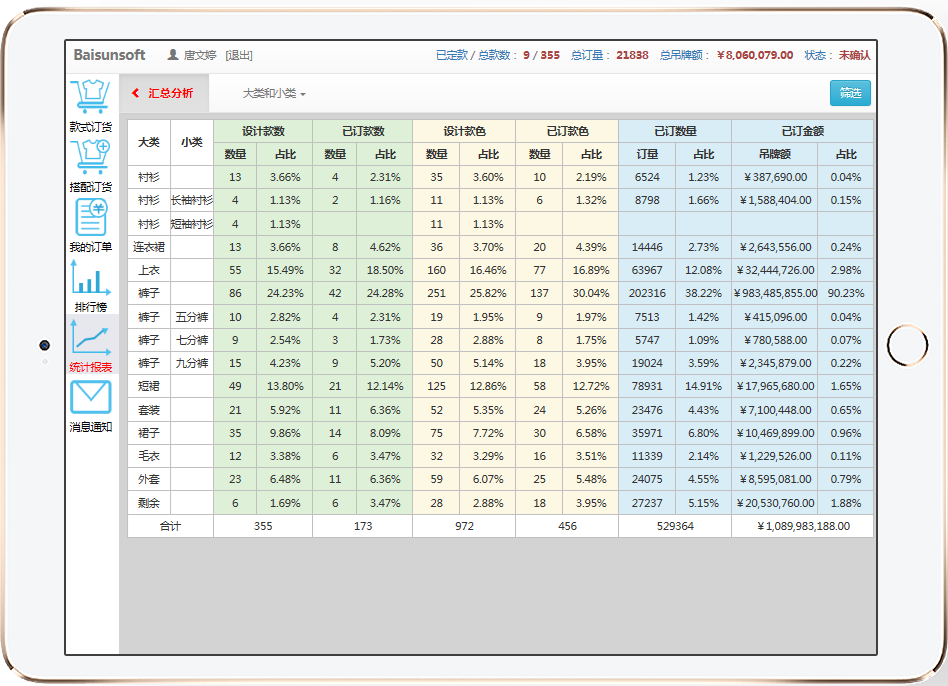The image size is (948, 686).
Task: Click the 筛选 filter button
Action: (850, 93)
